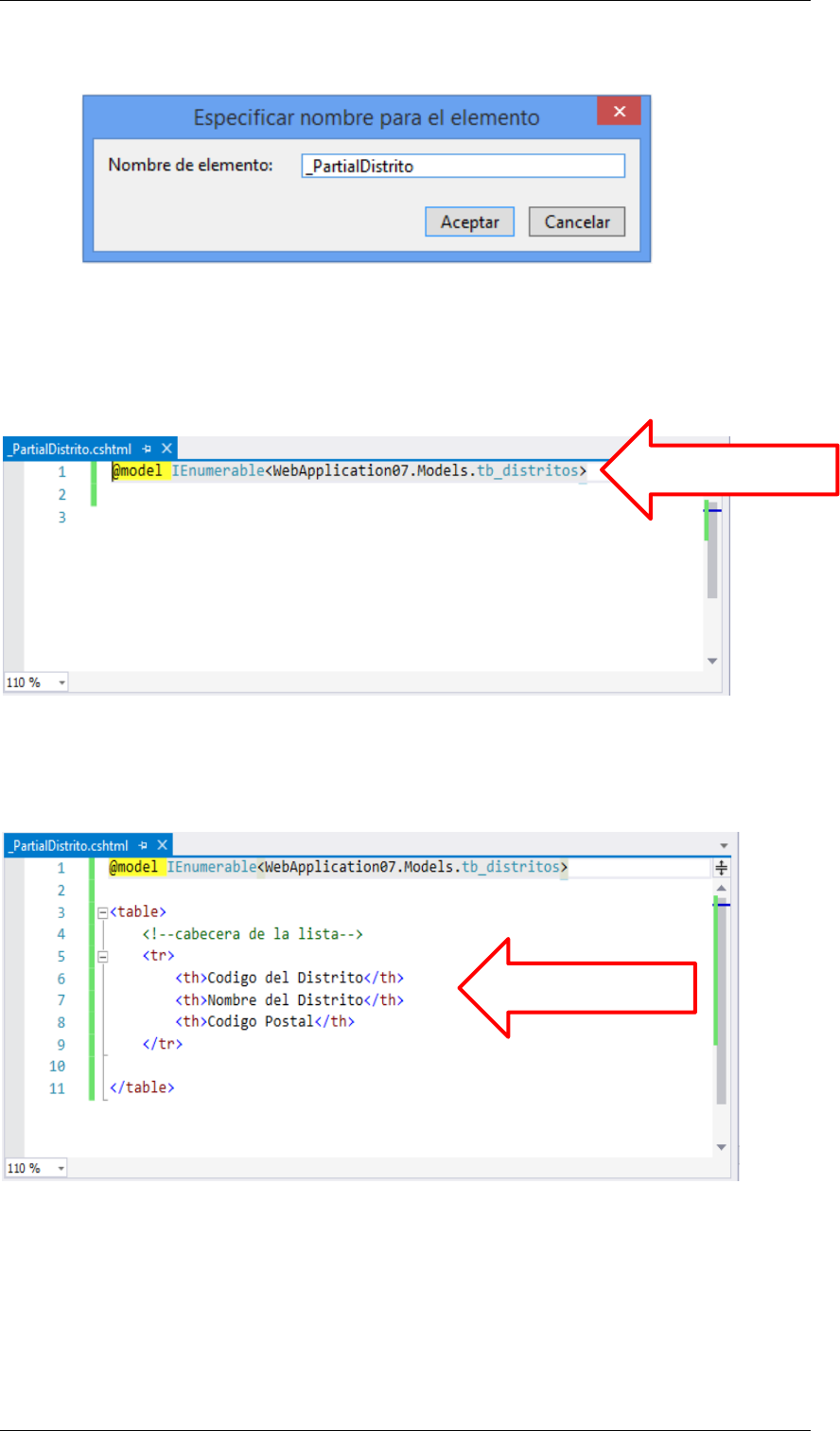Click line number 3 in the three-line editor
840x1431 pixels.
pyautogui.click(x=61, y=517)
